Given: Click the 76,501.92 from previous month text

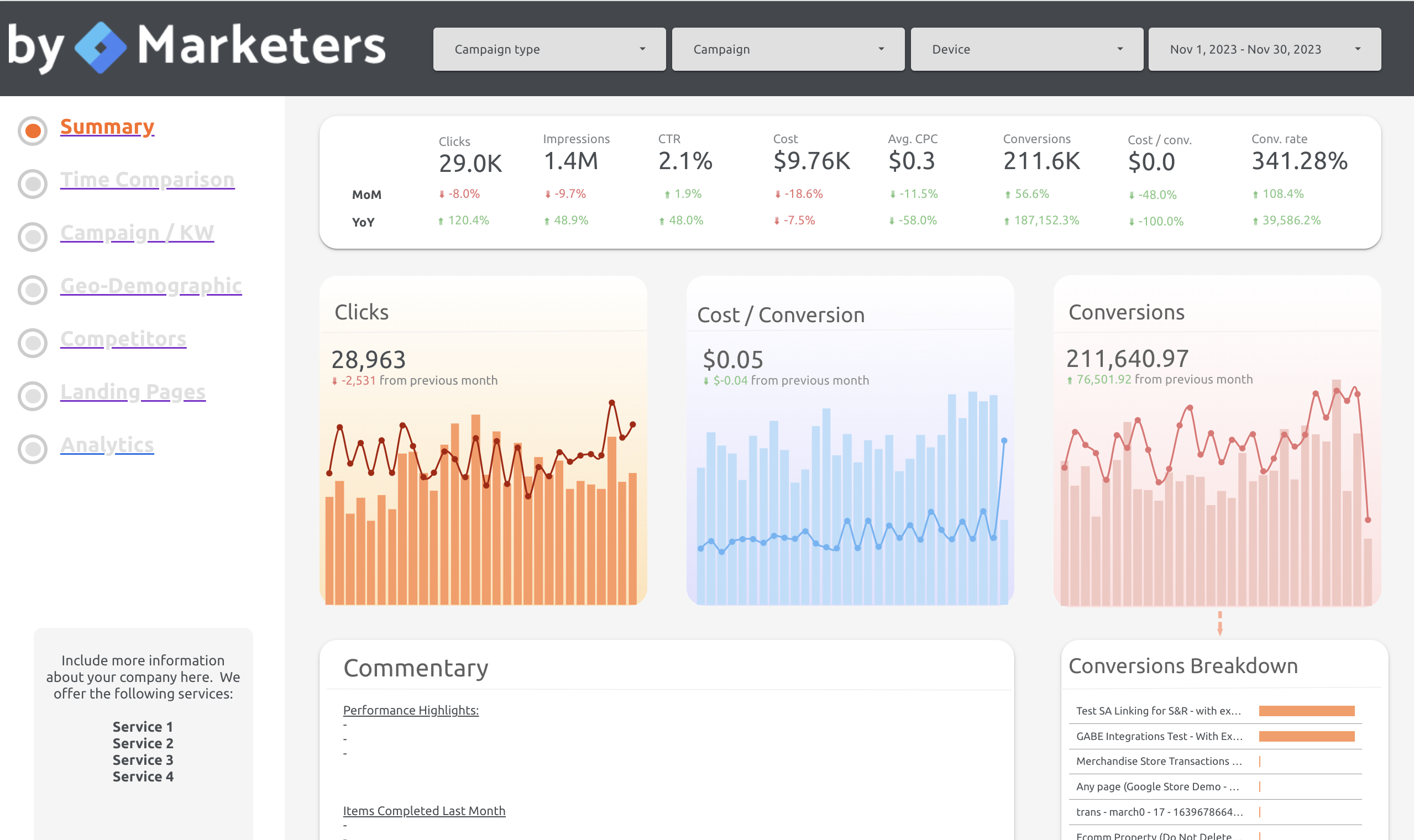Looking at the screenshot, I should pos(1160,380).
